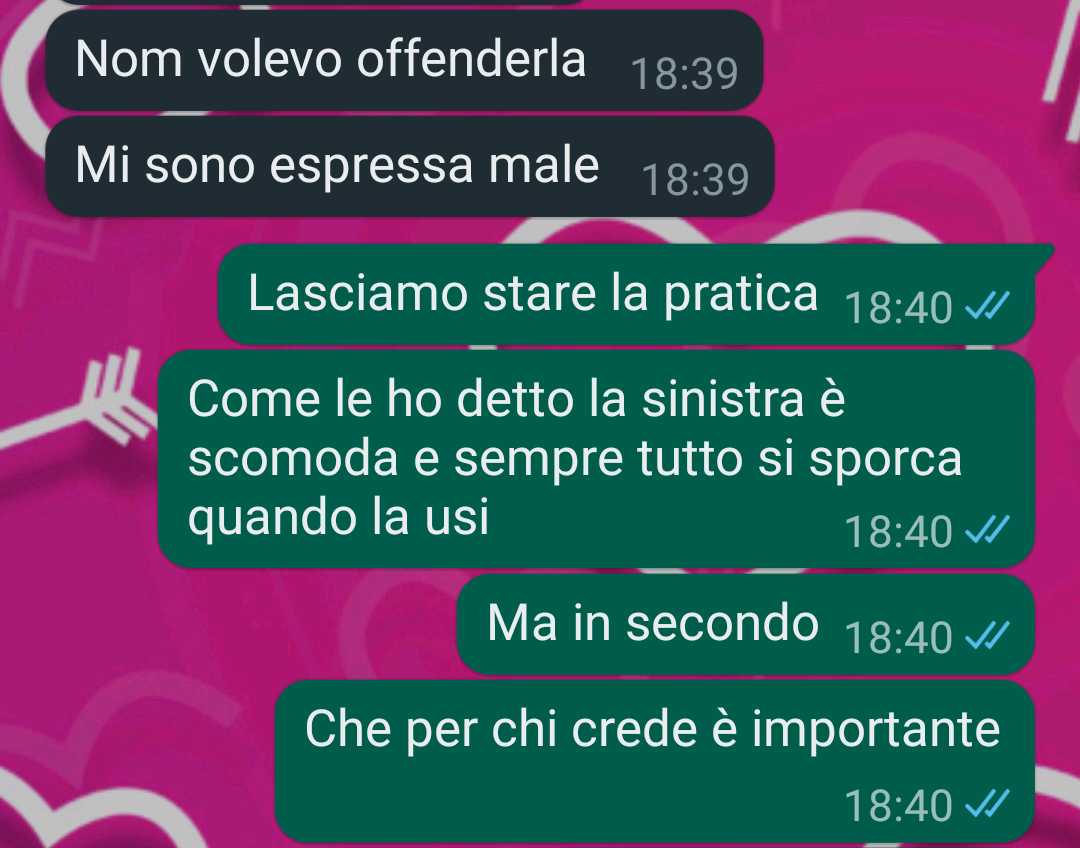Viewport: 1080px width, 848px height.
Task: Click the 18:40 time beside 'Ma in secondo'
Action: [x=899, y=638]
